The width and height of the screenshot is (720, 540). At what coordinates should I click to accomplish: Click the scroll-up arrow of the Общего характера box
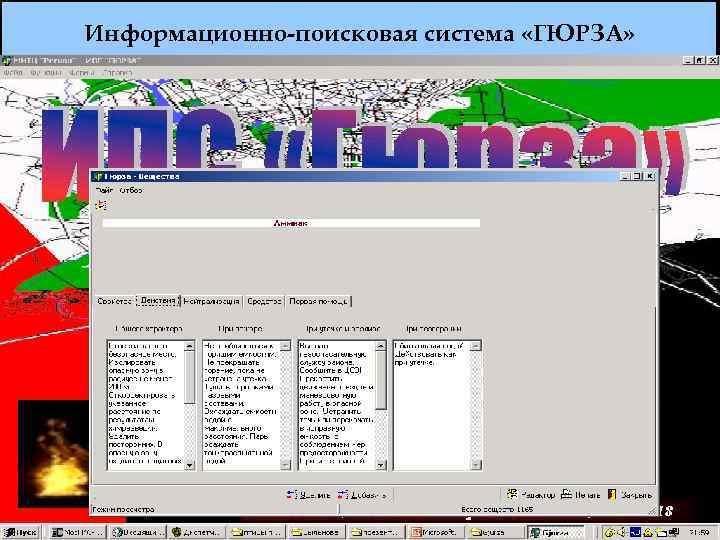point(190,346)
